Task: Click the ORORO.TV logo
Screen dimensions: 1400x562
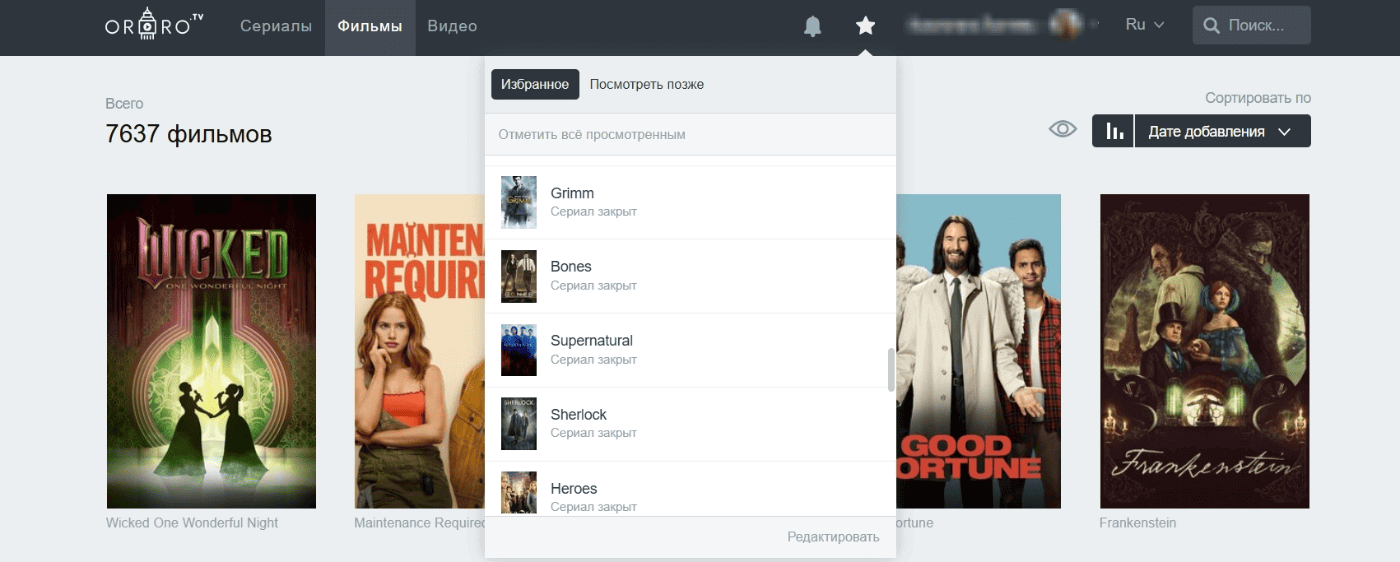Action: click(x=154, y=22)
